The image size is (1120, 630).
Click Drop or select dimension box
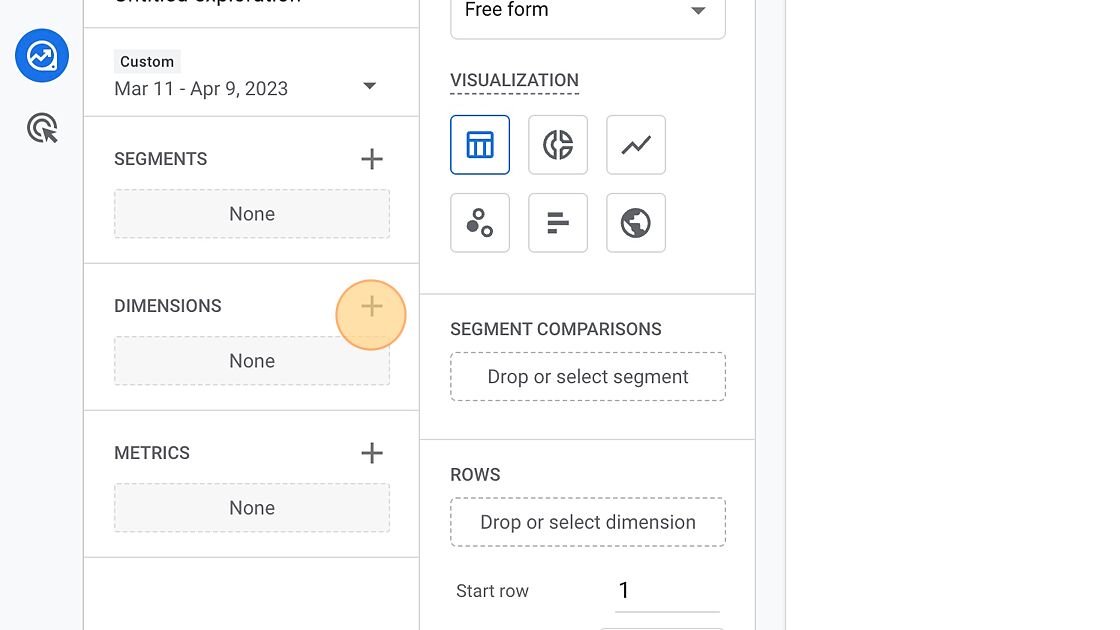pos(588,522)
